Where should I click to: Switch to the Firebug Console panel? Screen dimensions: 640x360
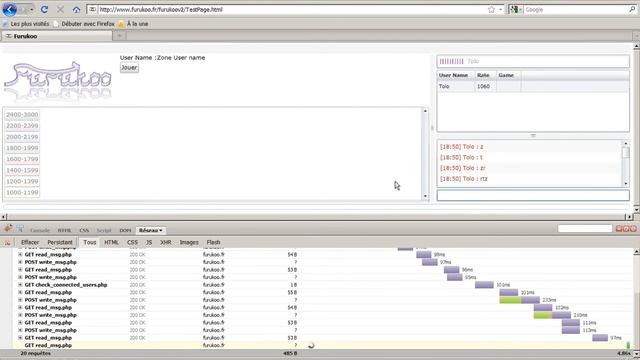[x=40, y=231]
